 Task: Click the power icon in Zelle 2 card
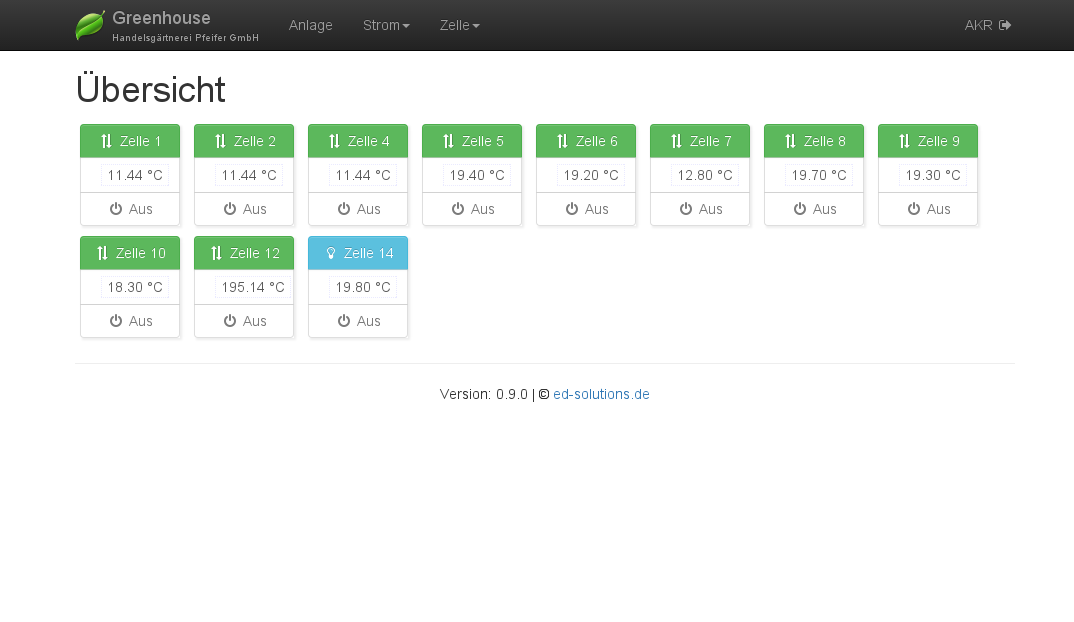(230, 209)
